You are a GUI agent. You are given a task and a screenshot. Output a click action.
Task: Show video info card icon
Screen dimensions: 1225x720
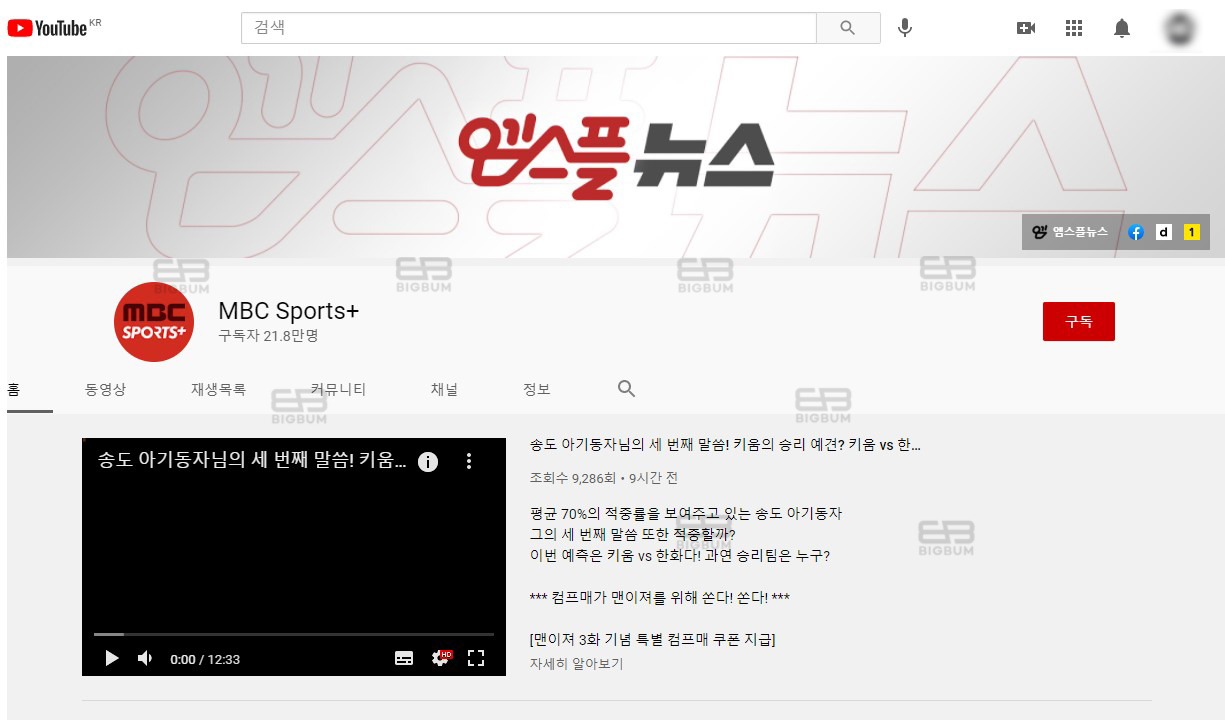point(428,461)
